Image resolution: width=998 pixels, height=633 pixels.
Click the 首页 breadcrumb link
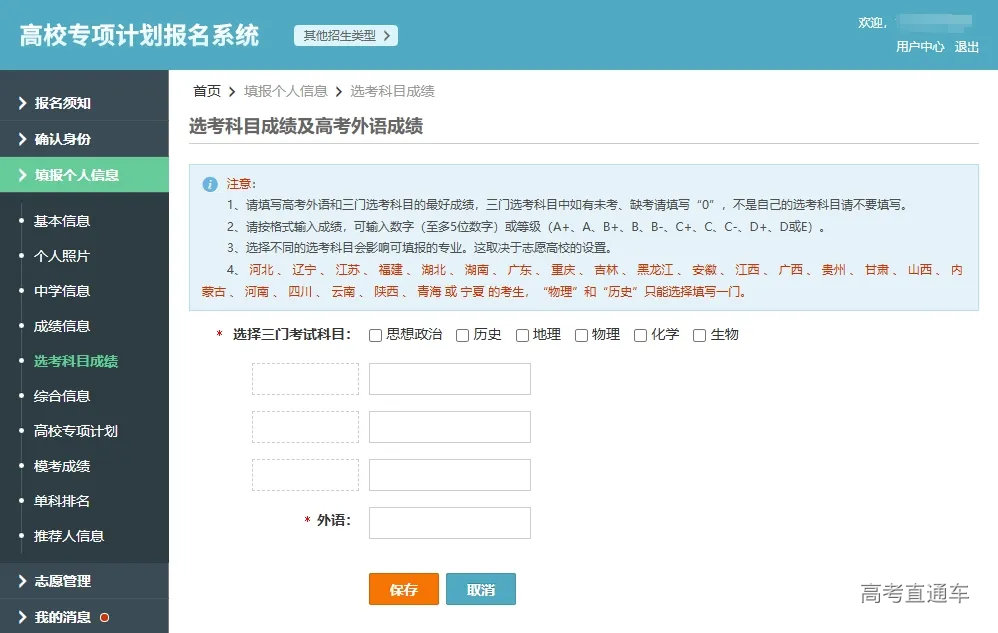206,91
